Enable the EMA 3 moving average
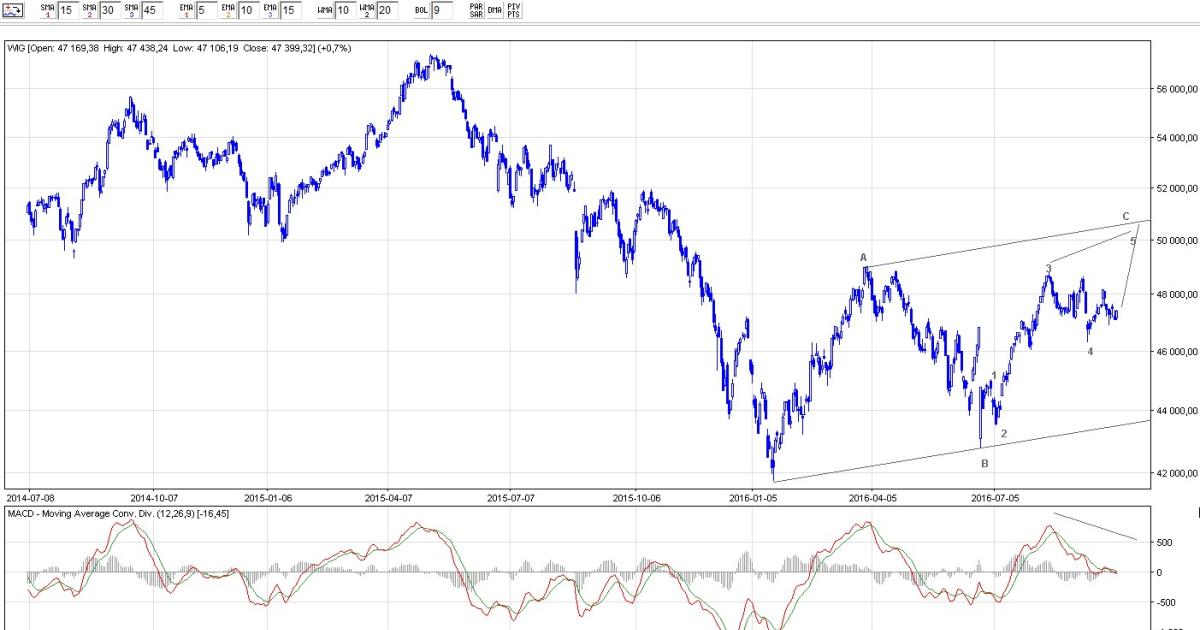The width and height of the screenshot is (1200, 630). tap(270, 10)
